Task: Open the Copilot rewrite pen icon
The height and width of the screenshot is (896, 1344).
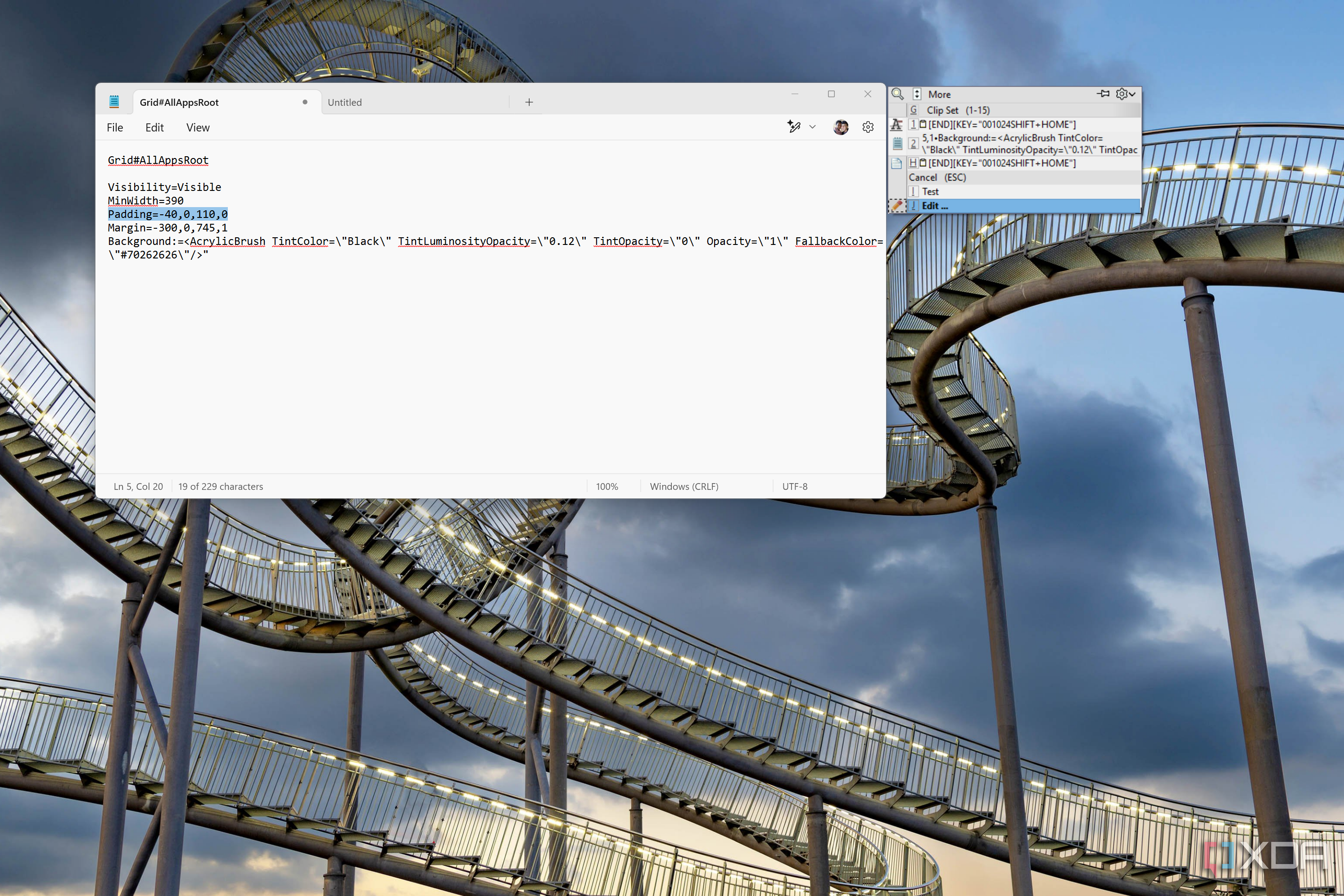Action: pyautogui.click(x=794, y=127)
